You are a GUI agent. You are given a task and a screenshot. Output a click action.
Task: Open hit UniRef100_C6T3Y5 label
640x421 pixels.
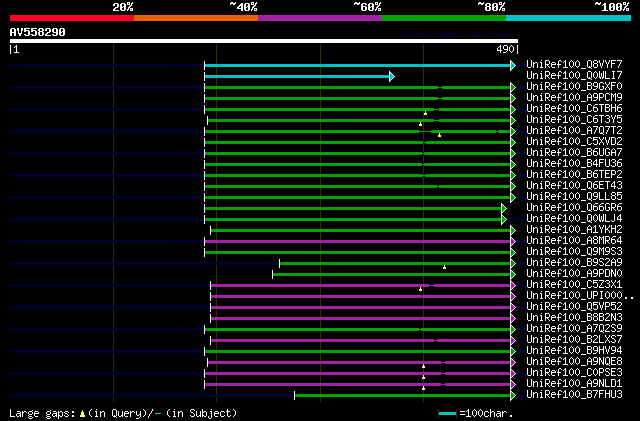point(574,119)
